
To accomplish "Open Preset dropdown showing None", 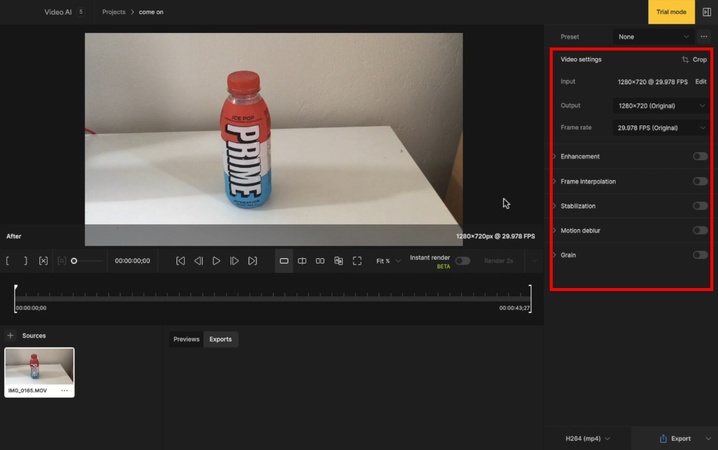I will pyautogui.click(x=653, y=37).
